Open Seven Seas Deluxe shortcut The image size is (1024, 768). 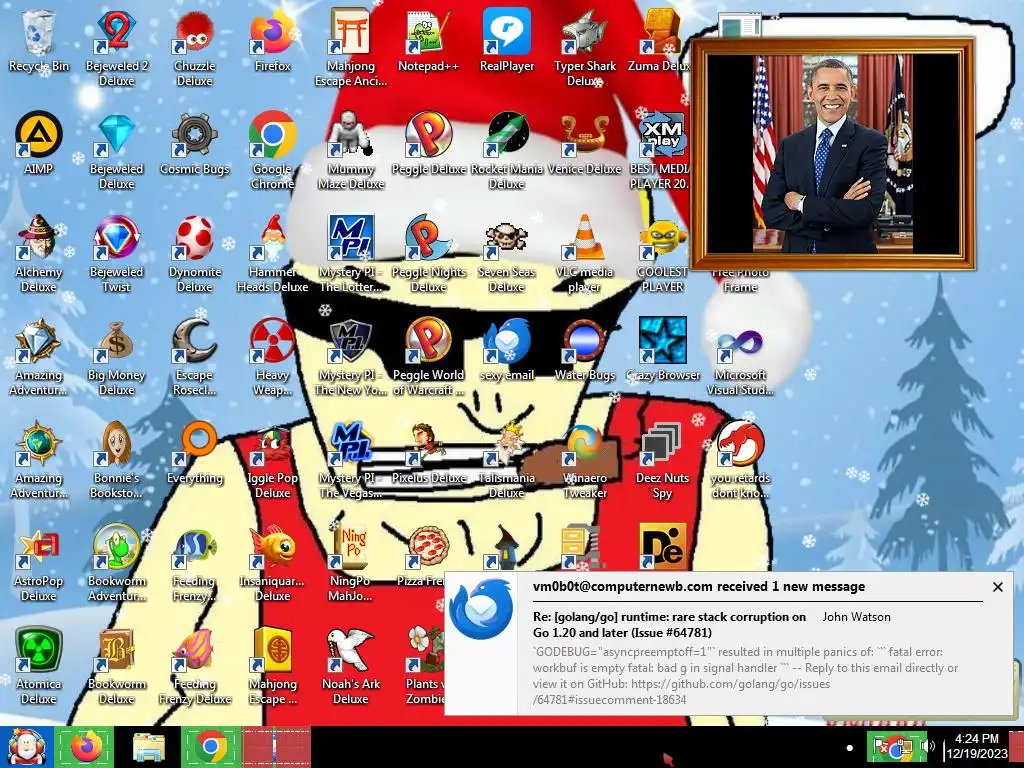point(507,253)
